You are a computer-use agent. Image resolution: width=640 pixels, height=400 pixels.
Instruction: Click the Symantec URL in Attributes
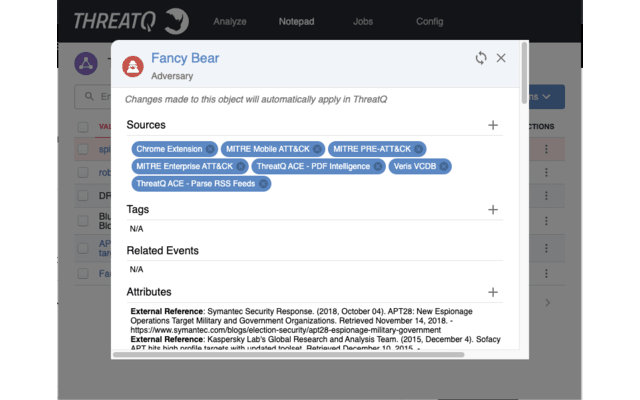(286, 330)
